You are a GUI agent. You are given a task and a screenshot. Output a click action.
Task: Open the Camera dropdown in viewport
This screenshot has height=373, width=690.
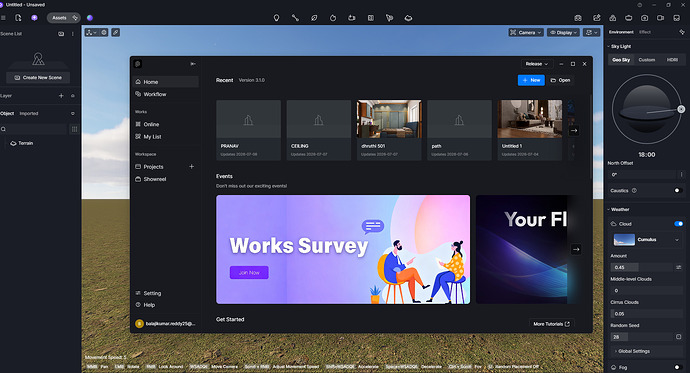[x=525, y=33]
